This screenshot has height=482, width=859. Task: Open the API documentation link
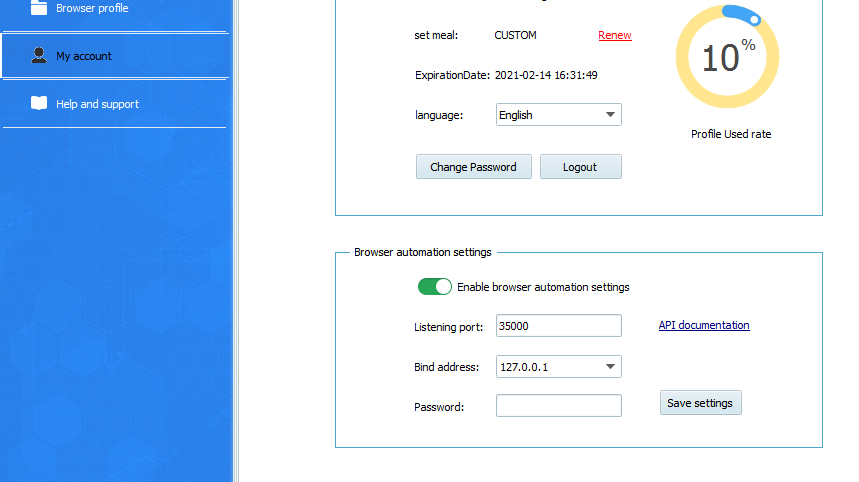[703, 325]
